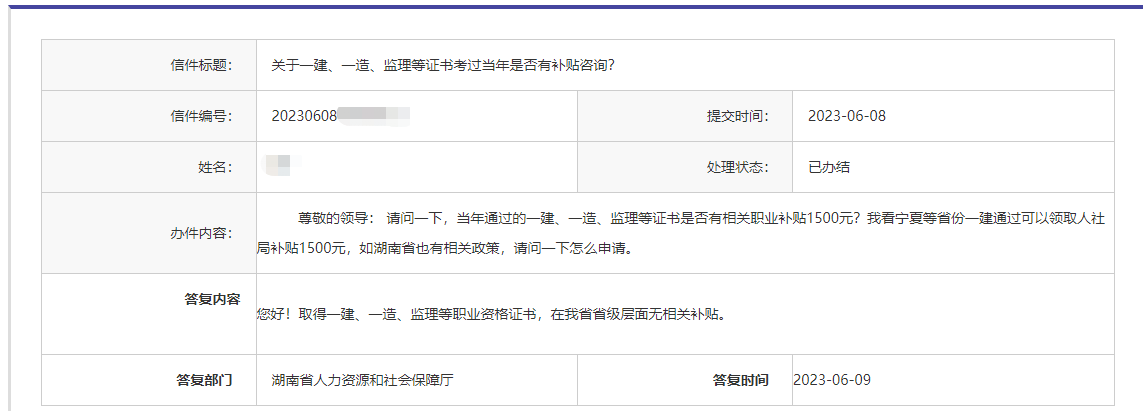Viewport: 1143px width, 411px height.
Task: Click the 答复时间 heading
Action: click(x=740, y=380)
